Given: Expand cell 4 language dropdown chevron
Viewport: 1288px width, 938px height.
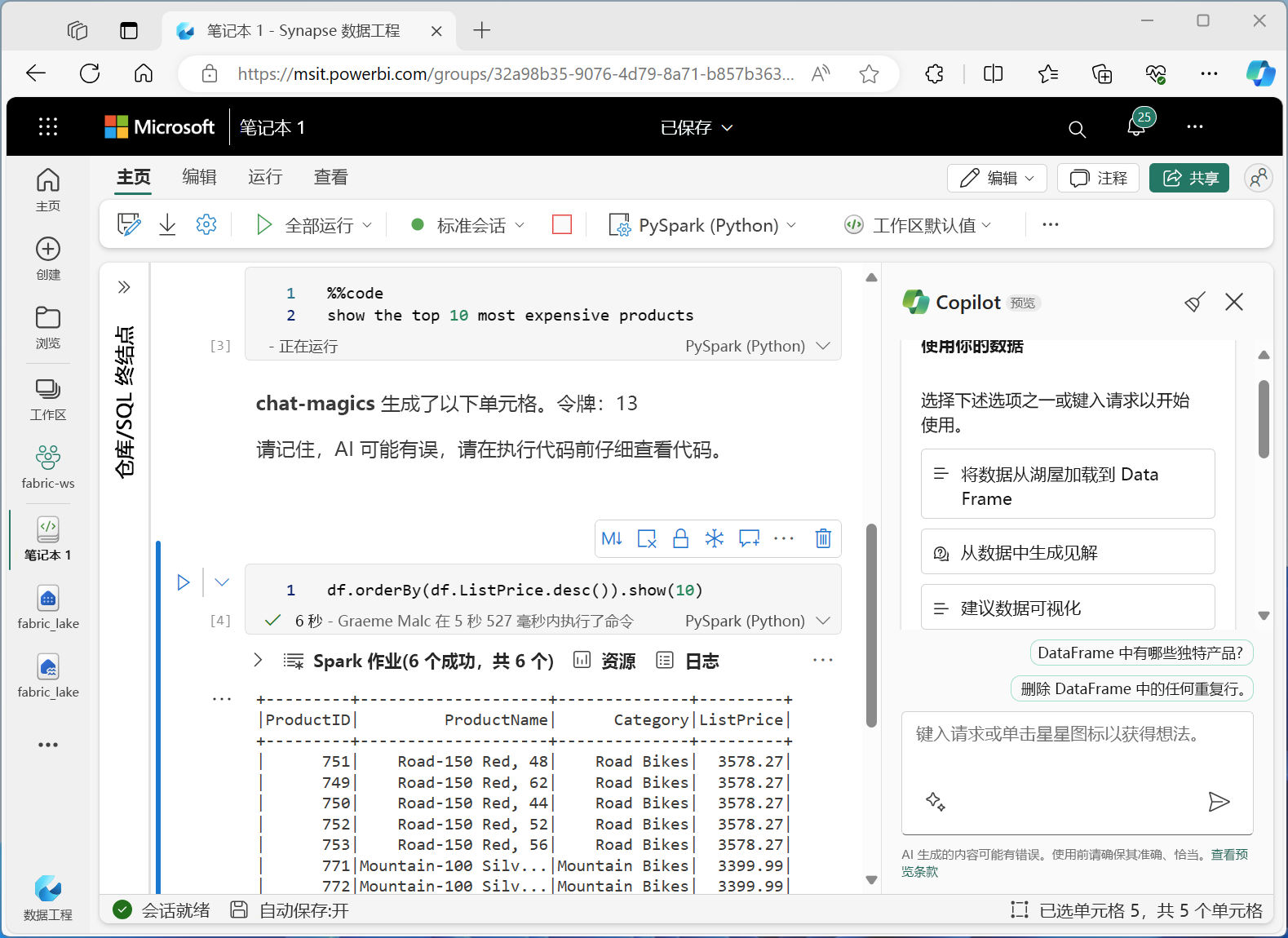Looking at the screenshot, I should pos(823,621).
